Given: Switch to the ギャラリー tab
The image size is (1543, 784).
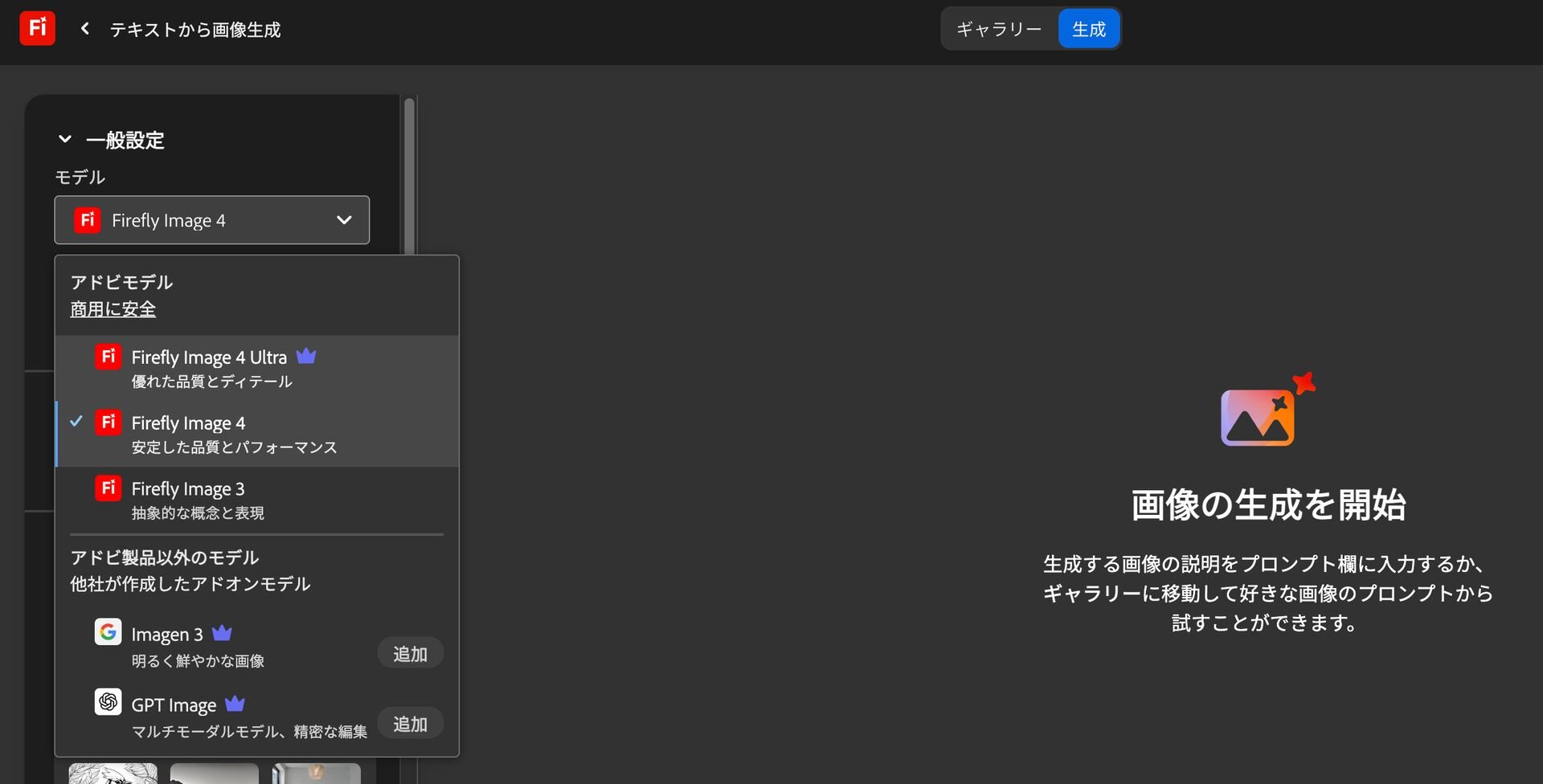Looking at the screenshot, I should [999, 29].
